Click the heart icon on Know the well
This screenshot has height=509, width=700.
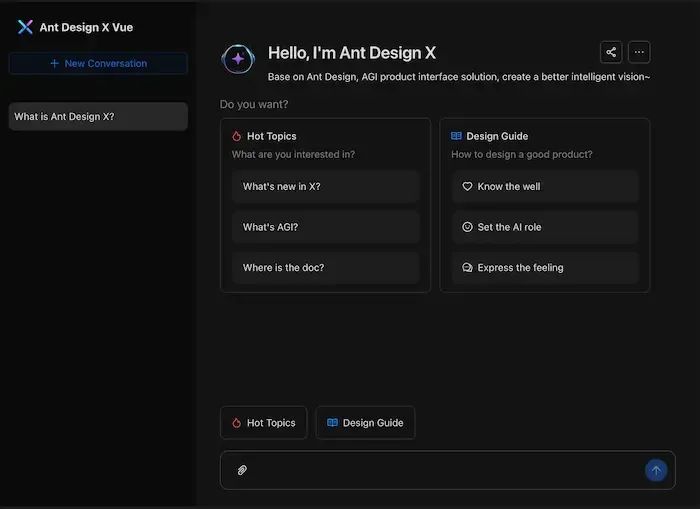coord(467,186)
